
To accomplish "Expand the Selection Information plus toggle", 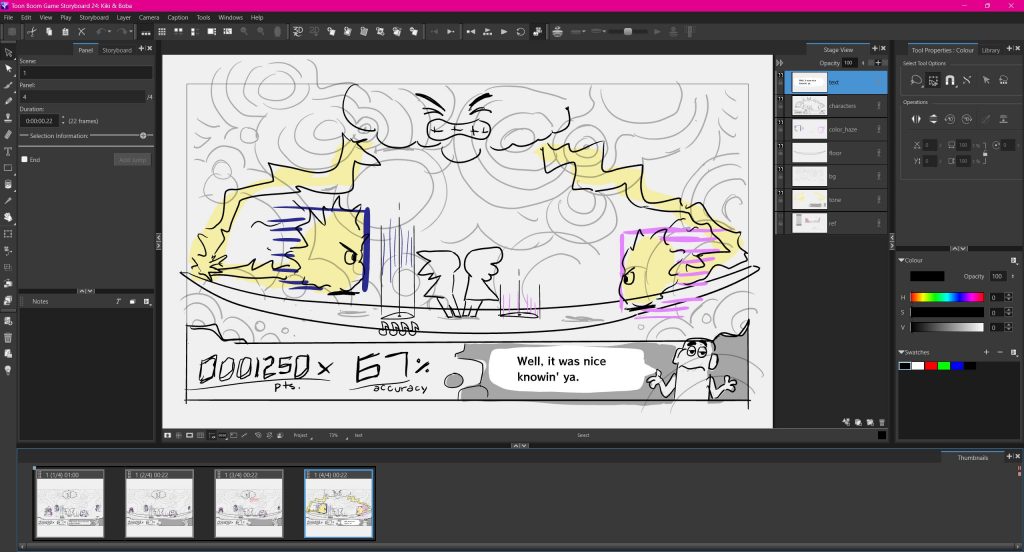I will tap(143, 136).
